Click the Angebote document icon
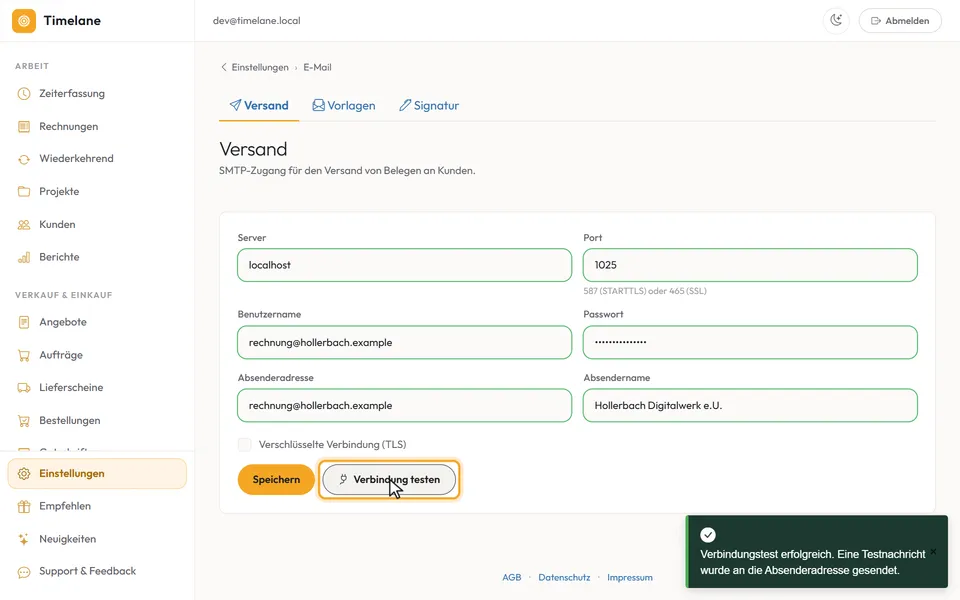This screenshot has height=600, width=960. tap(24, 322)
